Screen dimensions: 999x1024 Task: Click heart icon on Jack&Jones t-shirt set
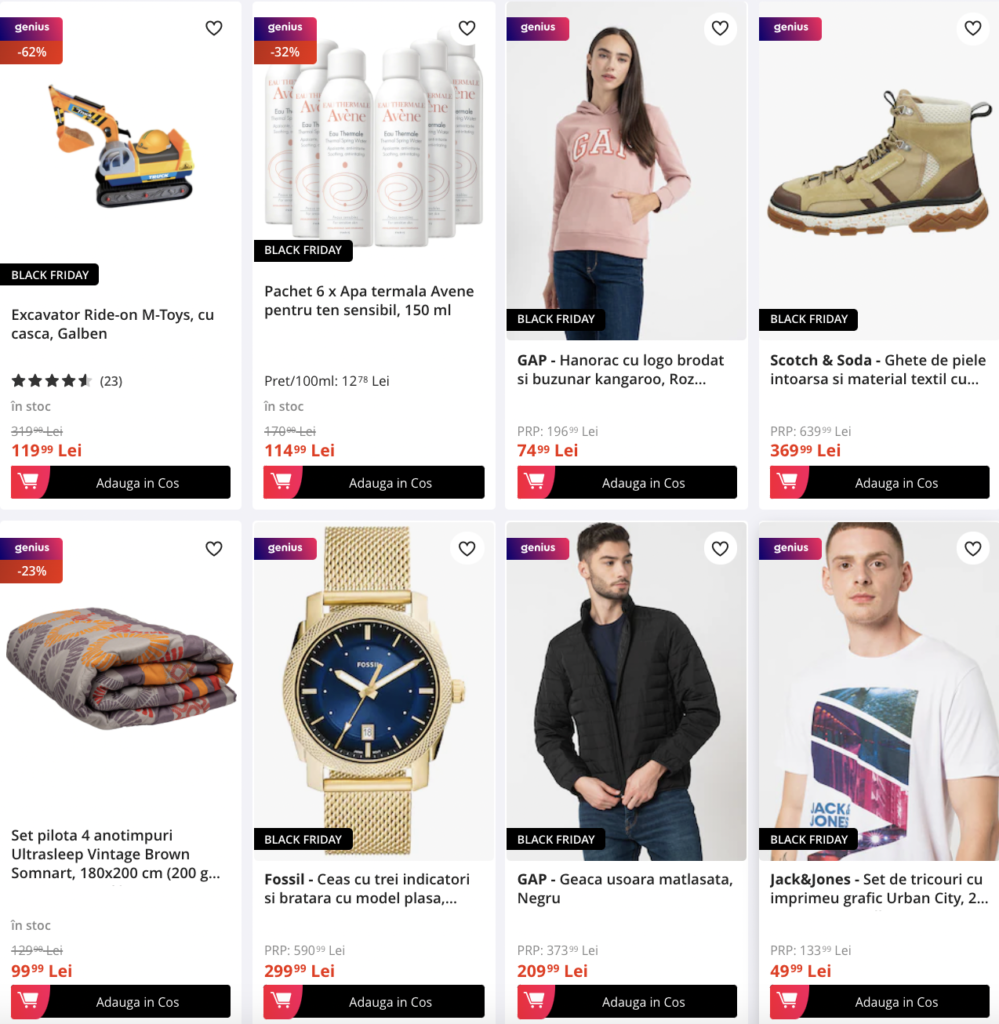[x=973, y=549]
